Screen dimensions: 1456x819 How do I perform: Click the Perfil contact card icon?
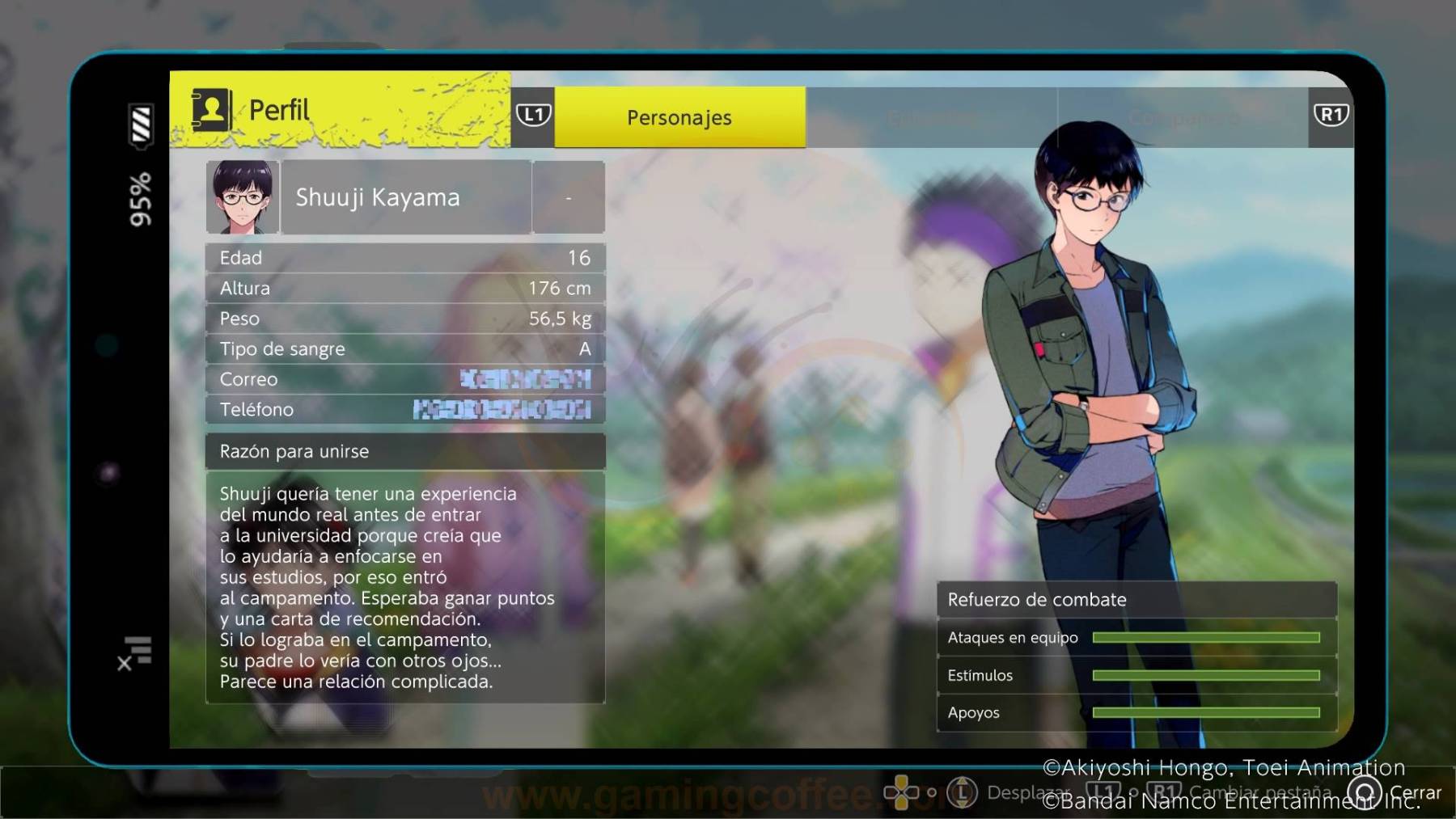[211, 110]
